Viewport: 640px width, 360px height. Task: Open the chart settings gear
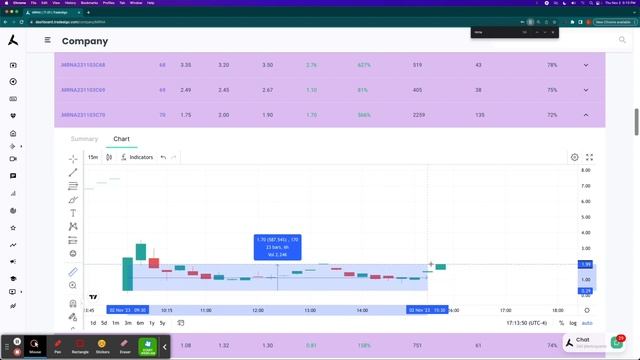coord(574,157)
